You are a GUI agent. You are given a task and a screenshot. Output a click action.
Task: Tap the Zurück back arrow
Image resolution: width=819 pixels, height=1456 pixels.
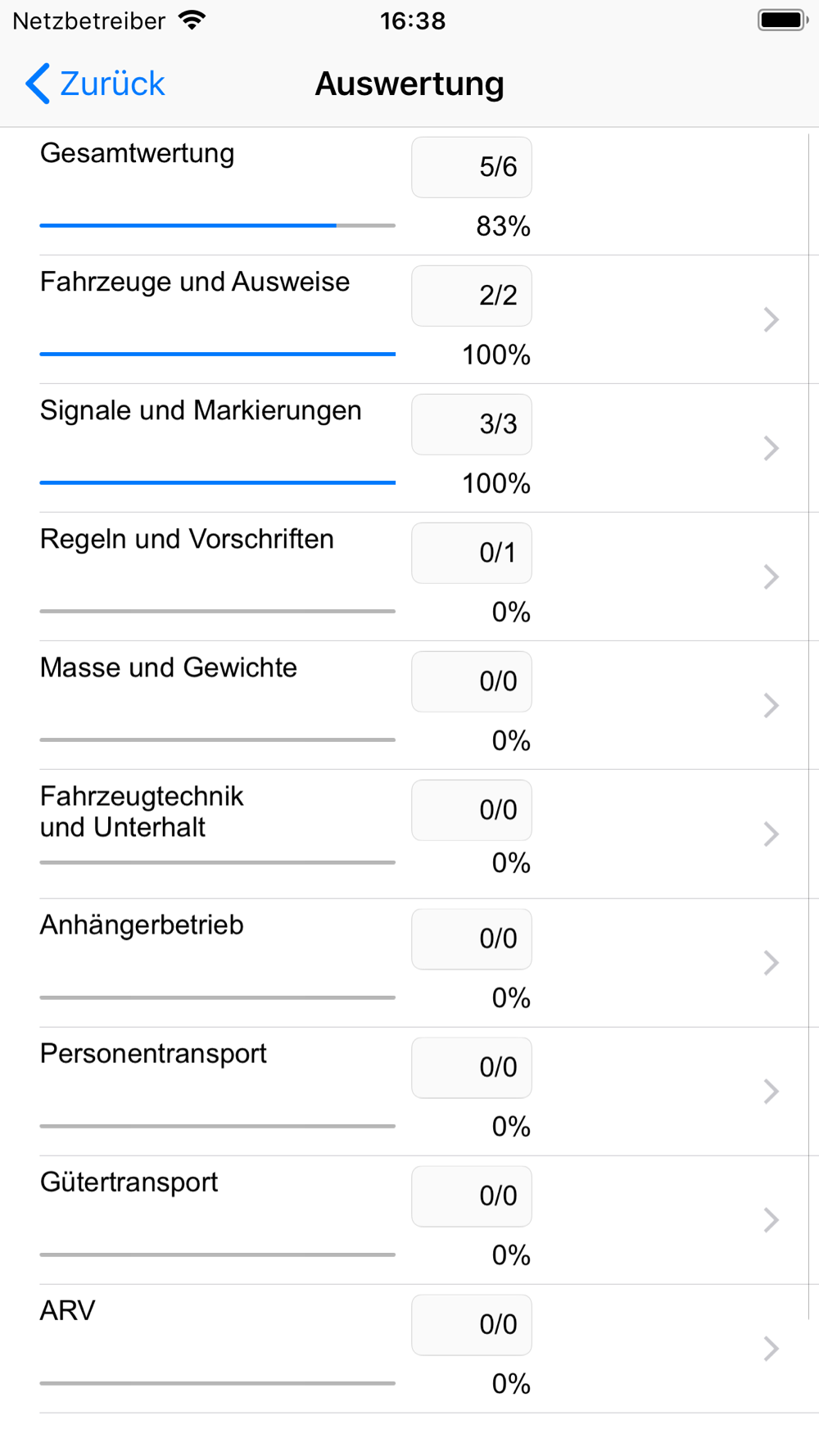tap(38, 84)
